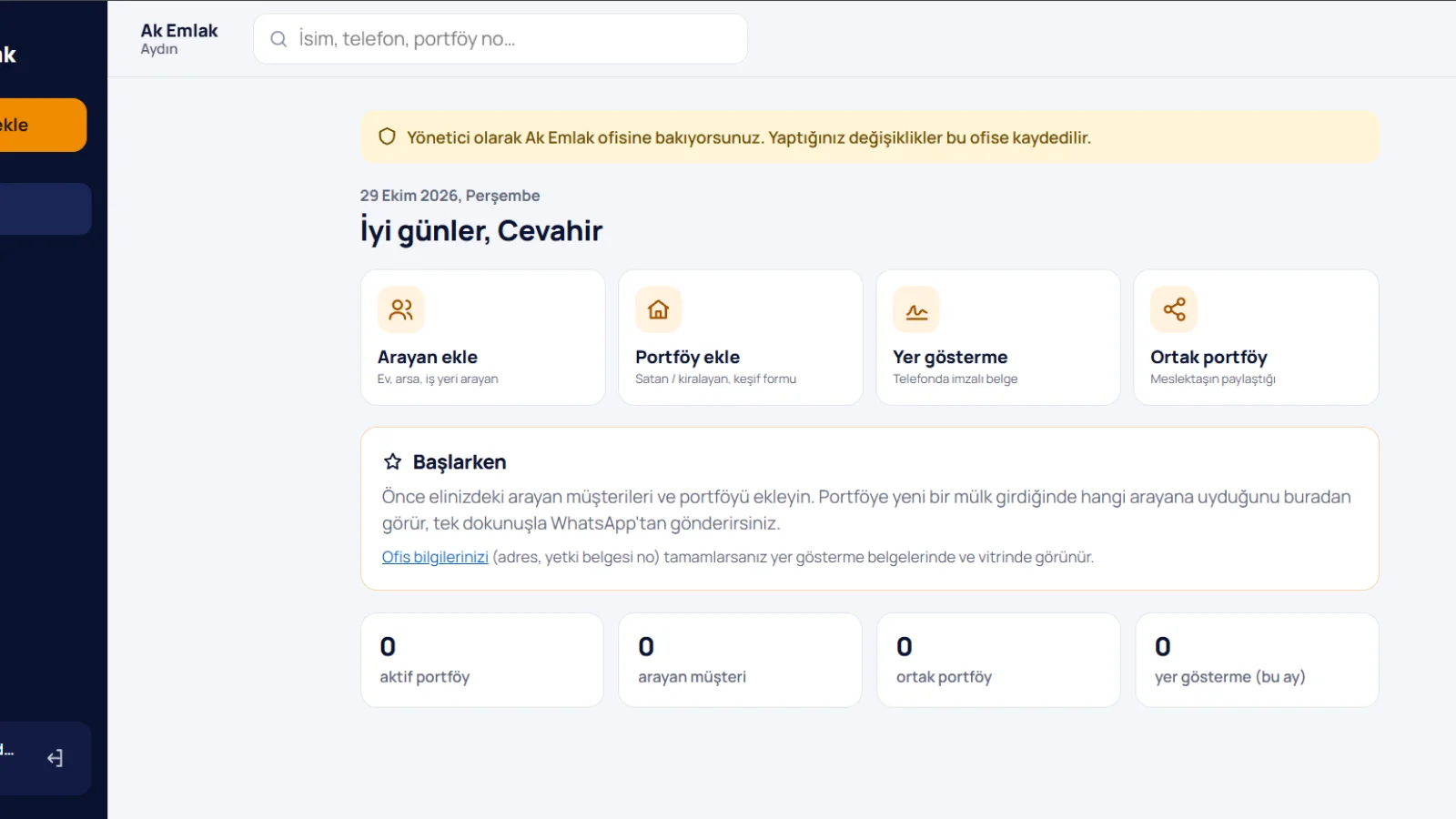Image resolution: width=1456 pixels, height=819 pixels.
Task: Open the Arayan ekle card title
Action: [428, 357]
